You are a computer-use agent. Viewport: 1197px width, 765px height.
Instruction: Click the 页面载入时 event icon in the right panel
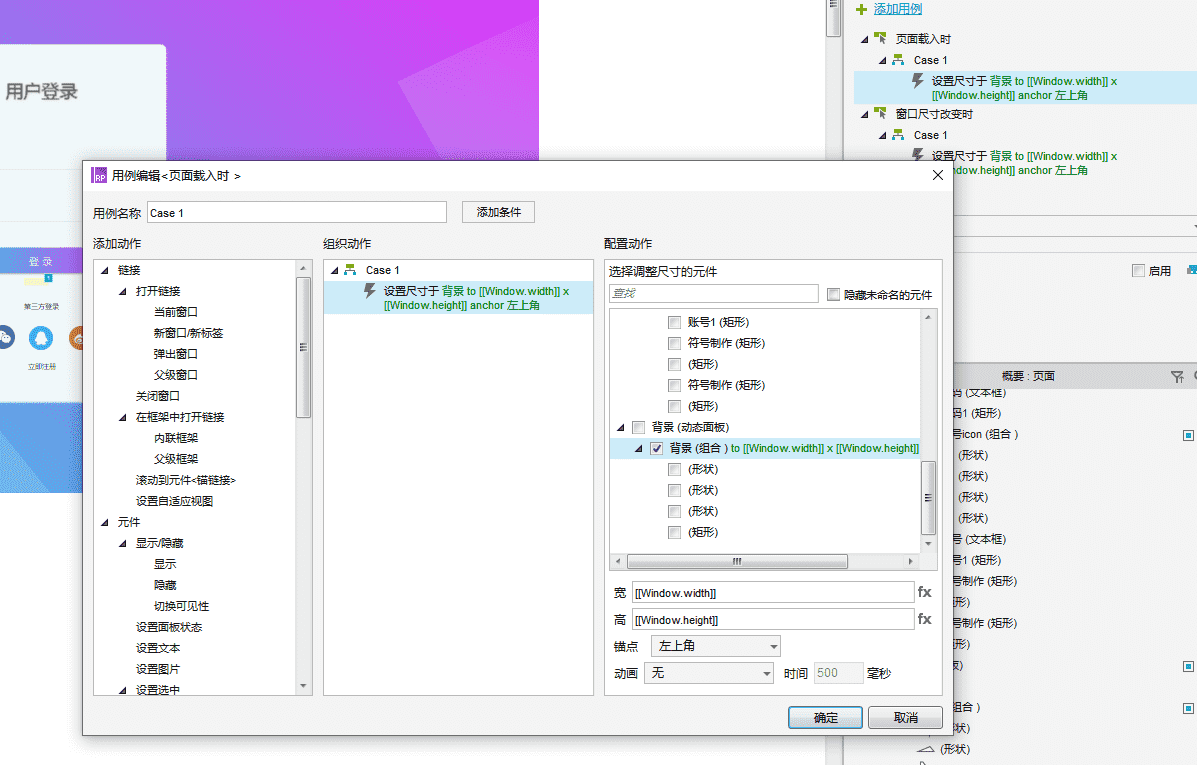[x=880, y=39]
